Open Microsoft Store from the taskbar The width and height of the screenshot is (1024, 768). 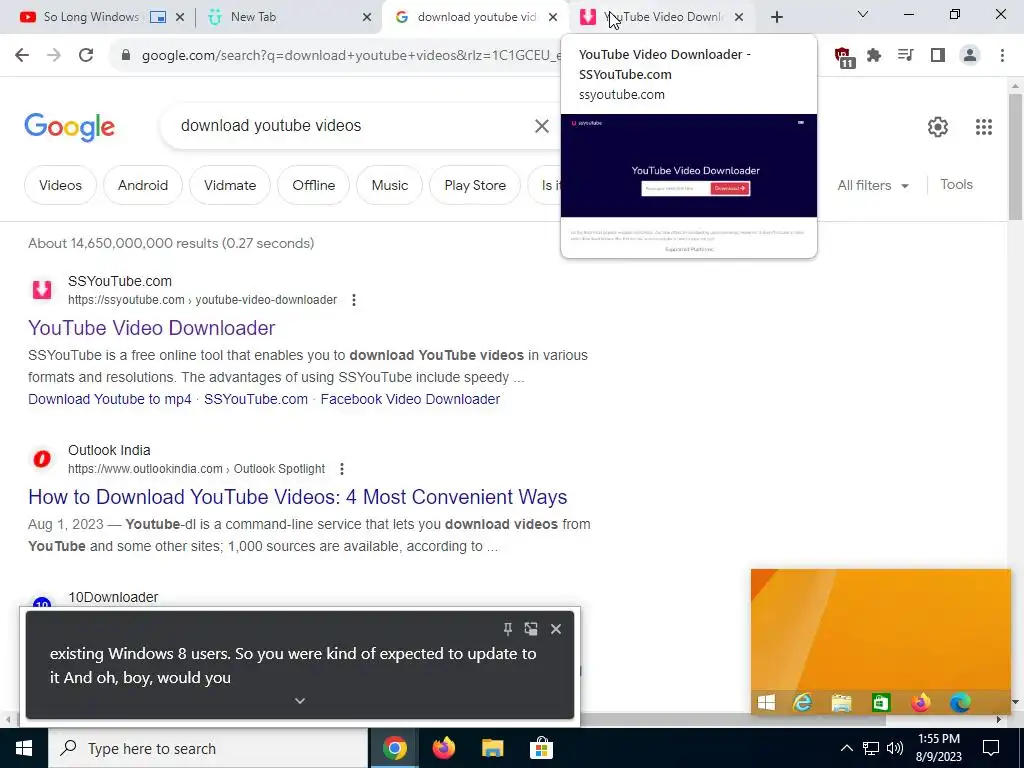tap(541, 748)
